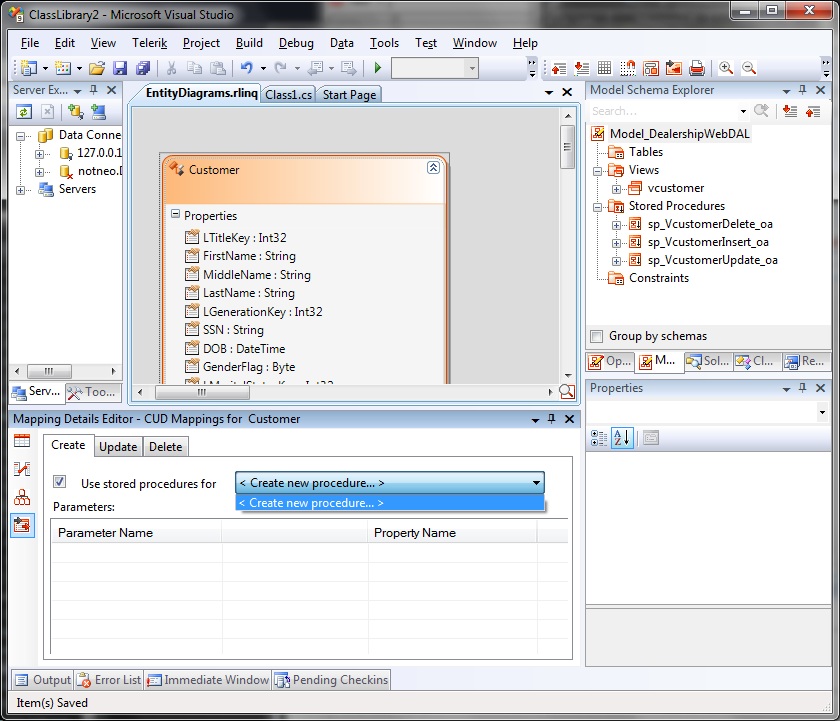This screenshot has height=721, width=840.
Task: Click the designer horizontal scrollbar thumb
Action: [202, 392]
